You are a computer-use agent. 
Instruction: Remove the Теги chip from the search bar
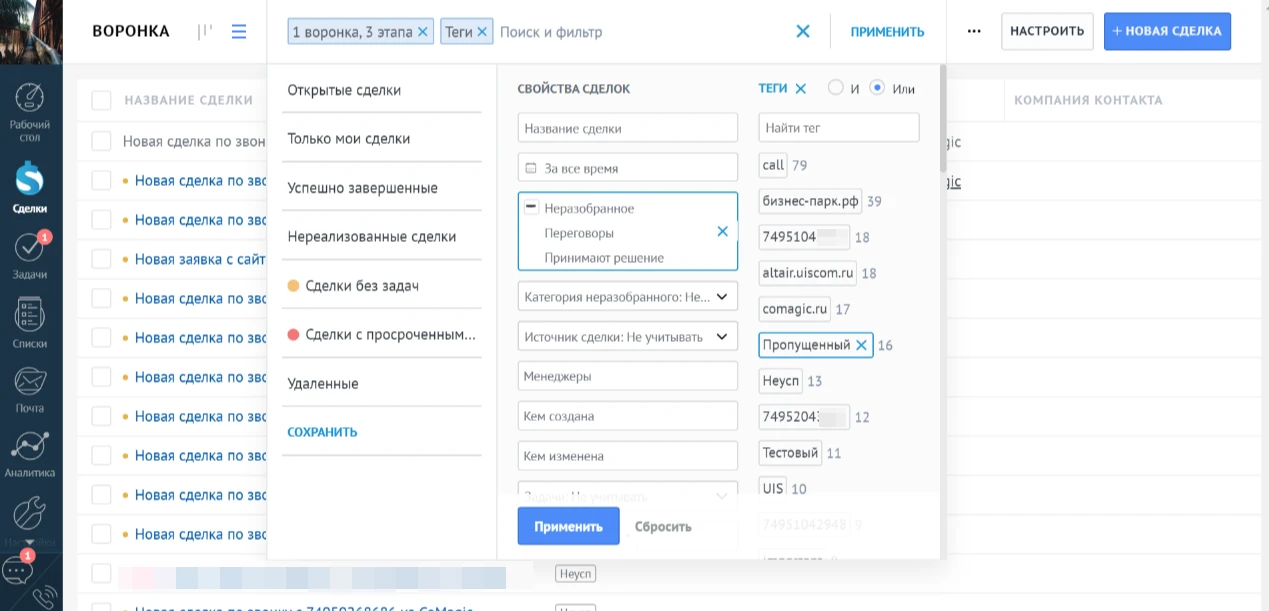482,32
